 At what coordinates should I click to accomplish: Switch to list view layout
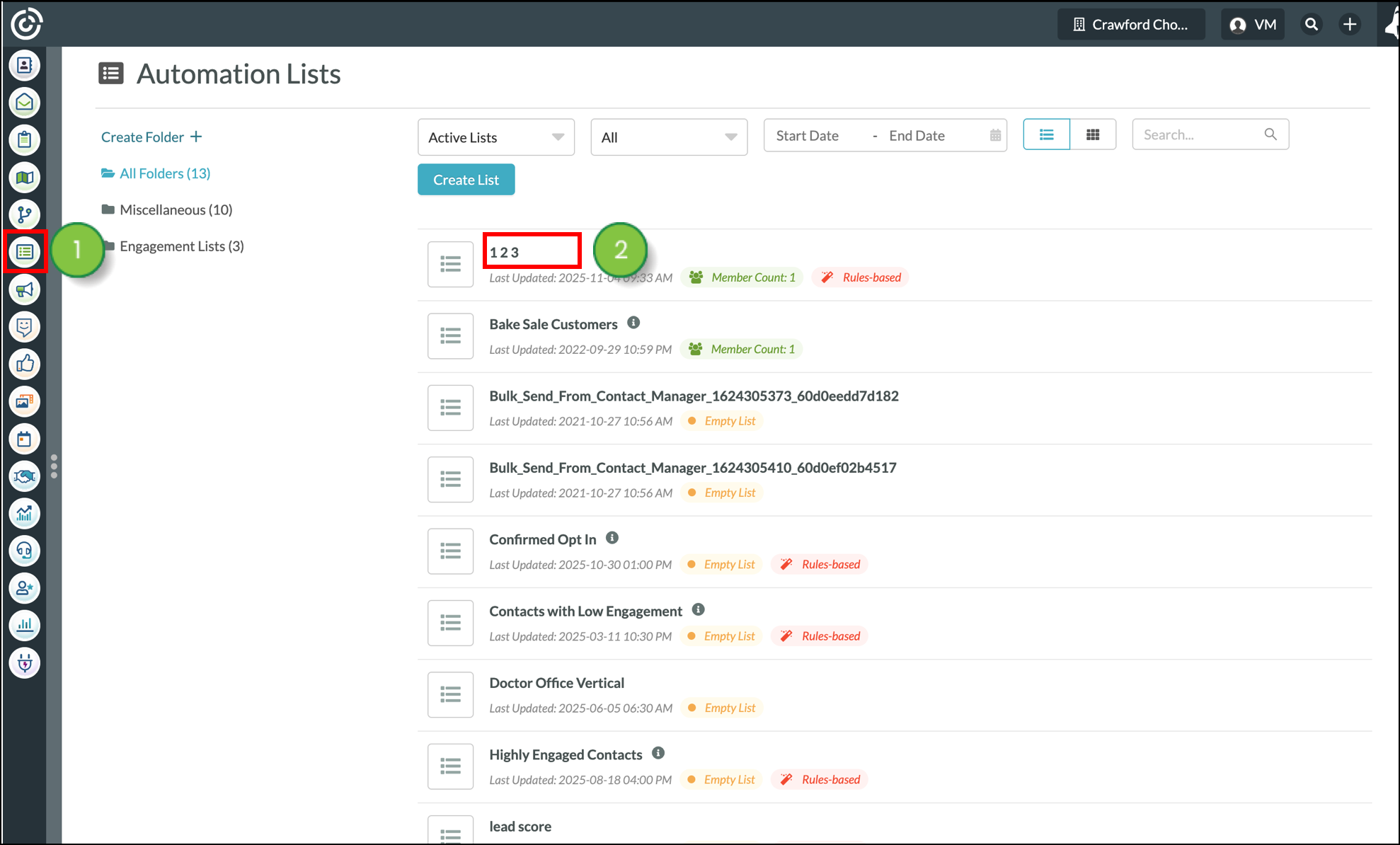pyautogui.click(x=1046, y=134)
